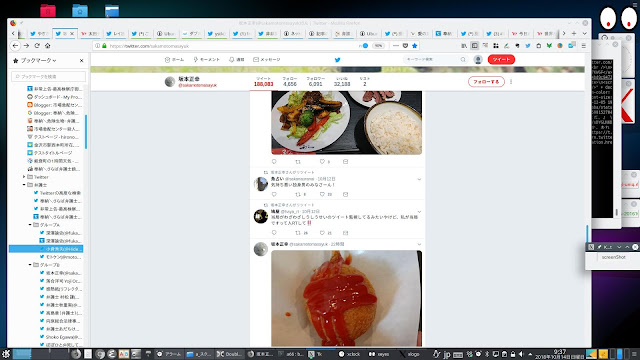Click the message icon under food photo tweet
The height and width of the screenshot is (360, 640).
(x=345, y=162)
